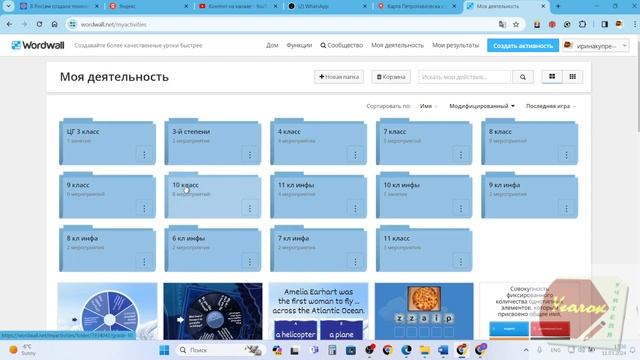The width and height of the screenshot is (640, 360).
Task: Click the Новая папка button
Action: [x=339, y=77]
